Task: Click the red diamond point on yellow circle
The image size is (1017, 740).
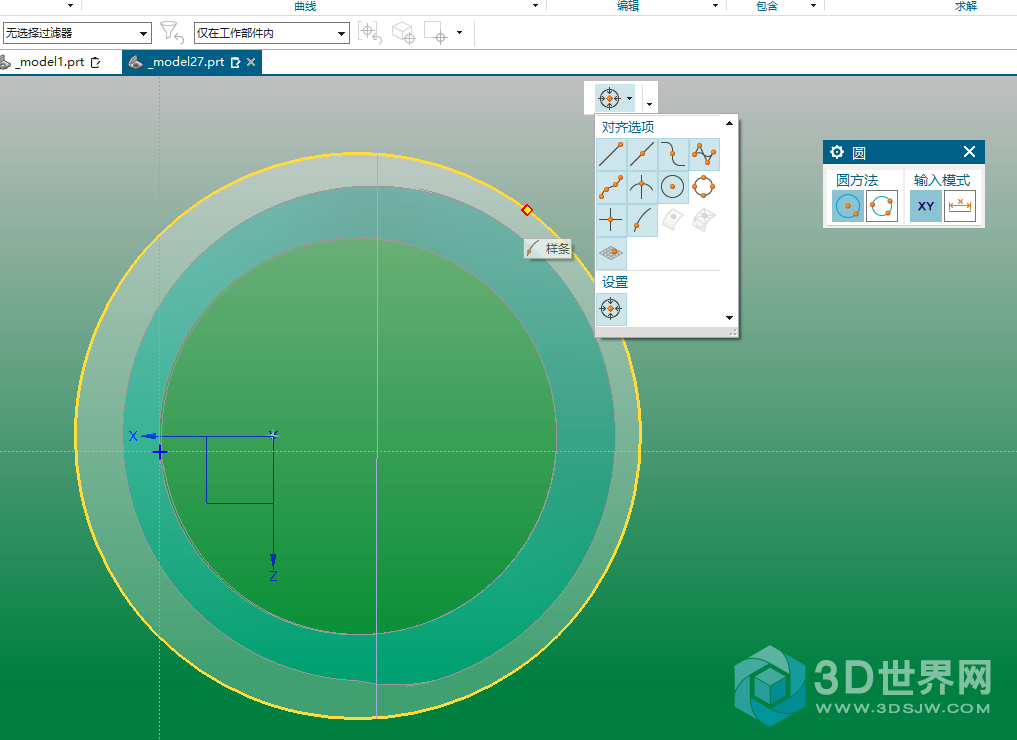Action: (527, 210)
